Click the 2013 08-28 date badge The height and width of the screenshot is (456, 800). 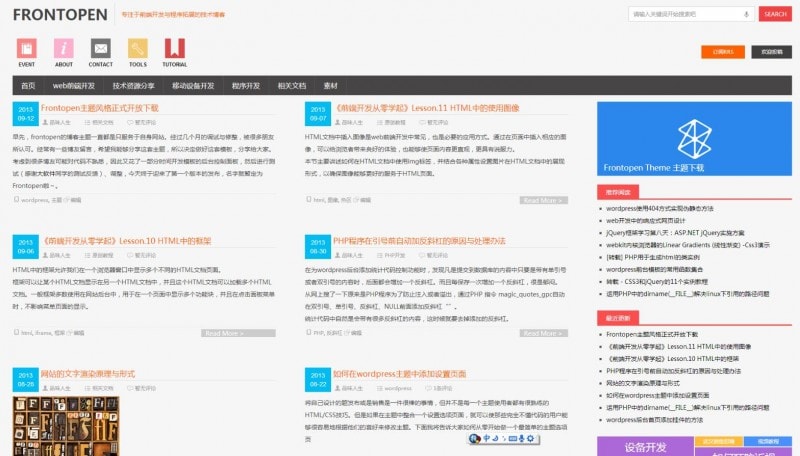point(26,379)
